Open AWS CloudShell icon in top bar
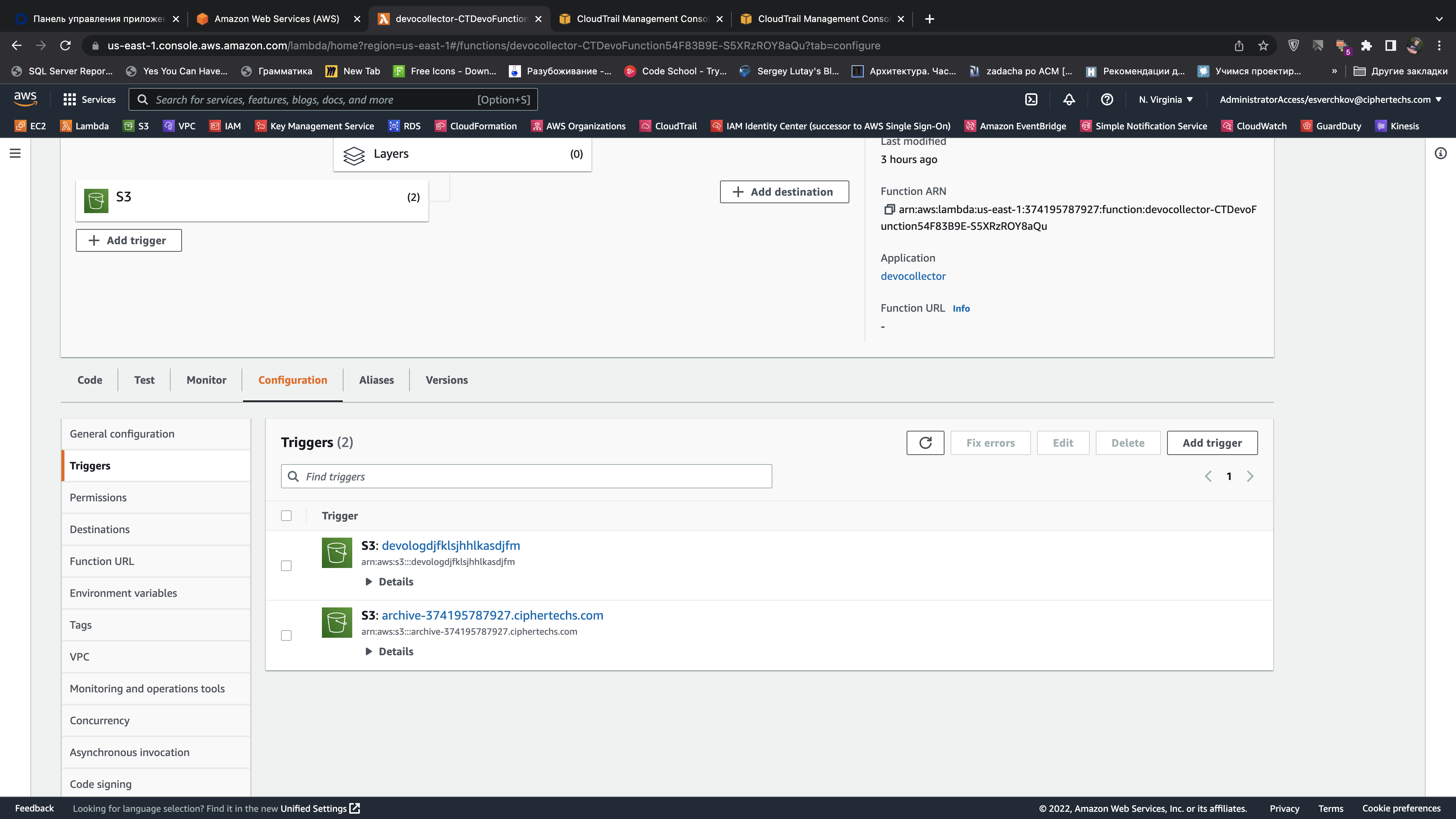This screenshot has height=819, width=1456. tap(1031, 99)
